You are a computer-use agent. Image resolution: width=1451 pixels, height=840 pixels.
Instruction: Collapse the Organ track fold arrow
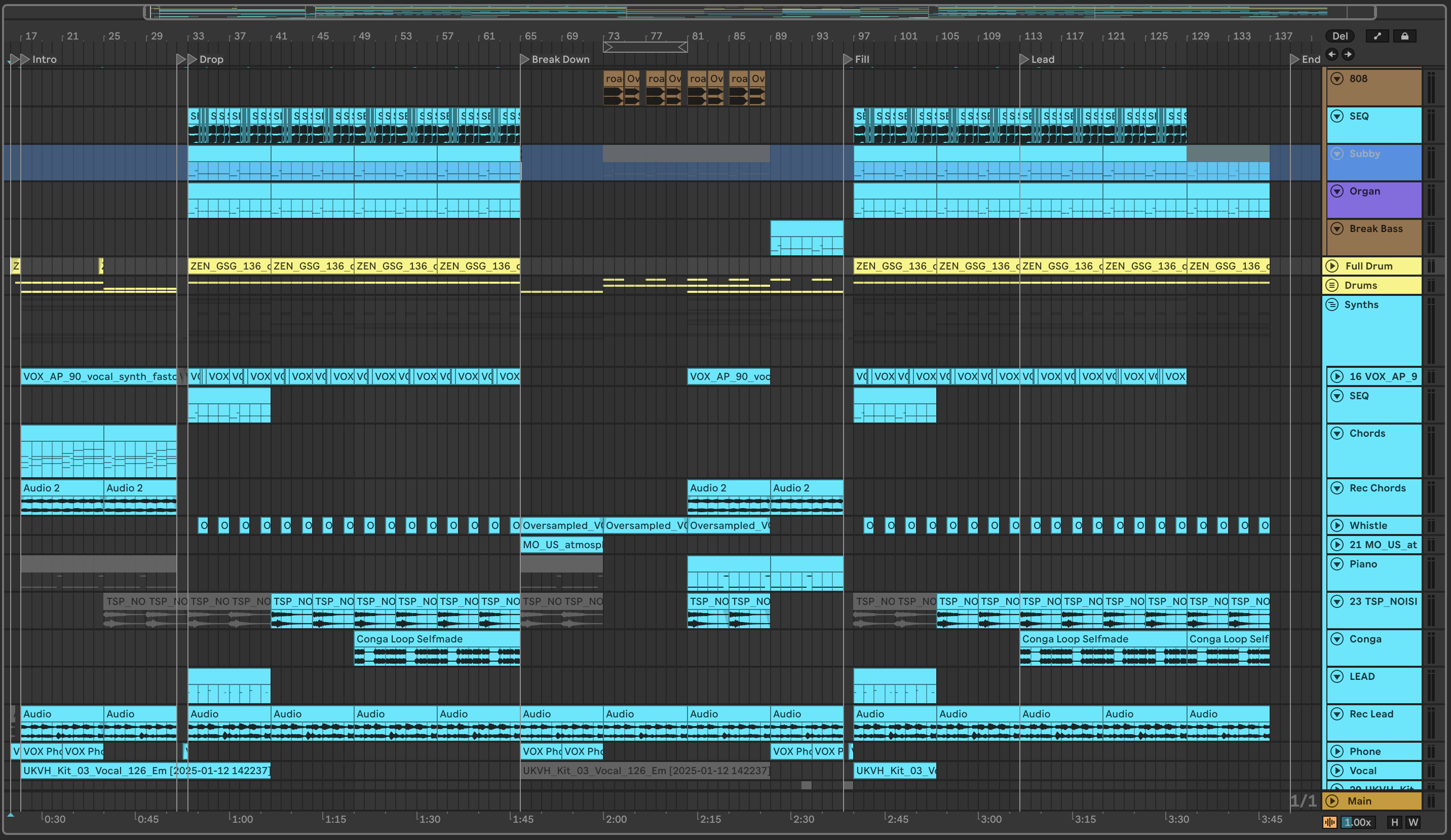click(1337, 191)
